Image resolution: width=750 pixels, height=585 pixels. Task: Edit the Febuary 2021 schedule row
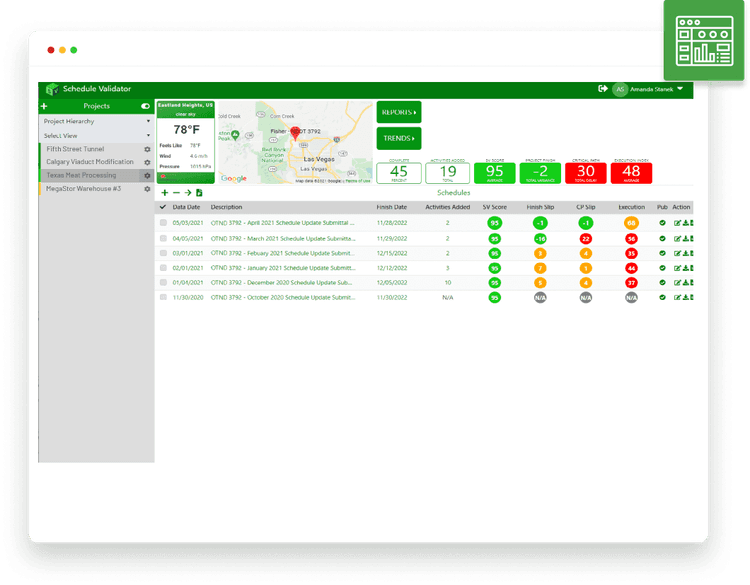[x=677, y=254]
